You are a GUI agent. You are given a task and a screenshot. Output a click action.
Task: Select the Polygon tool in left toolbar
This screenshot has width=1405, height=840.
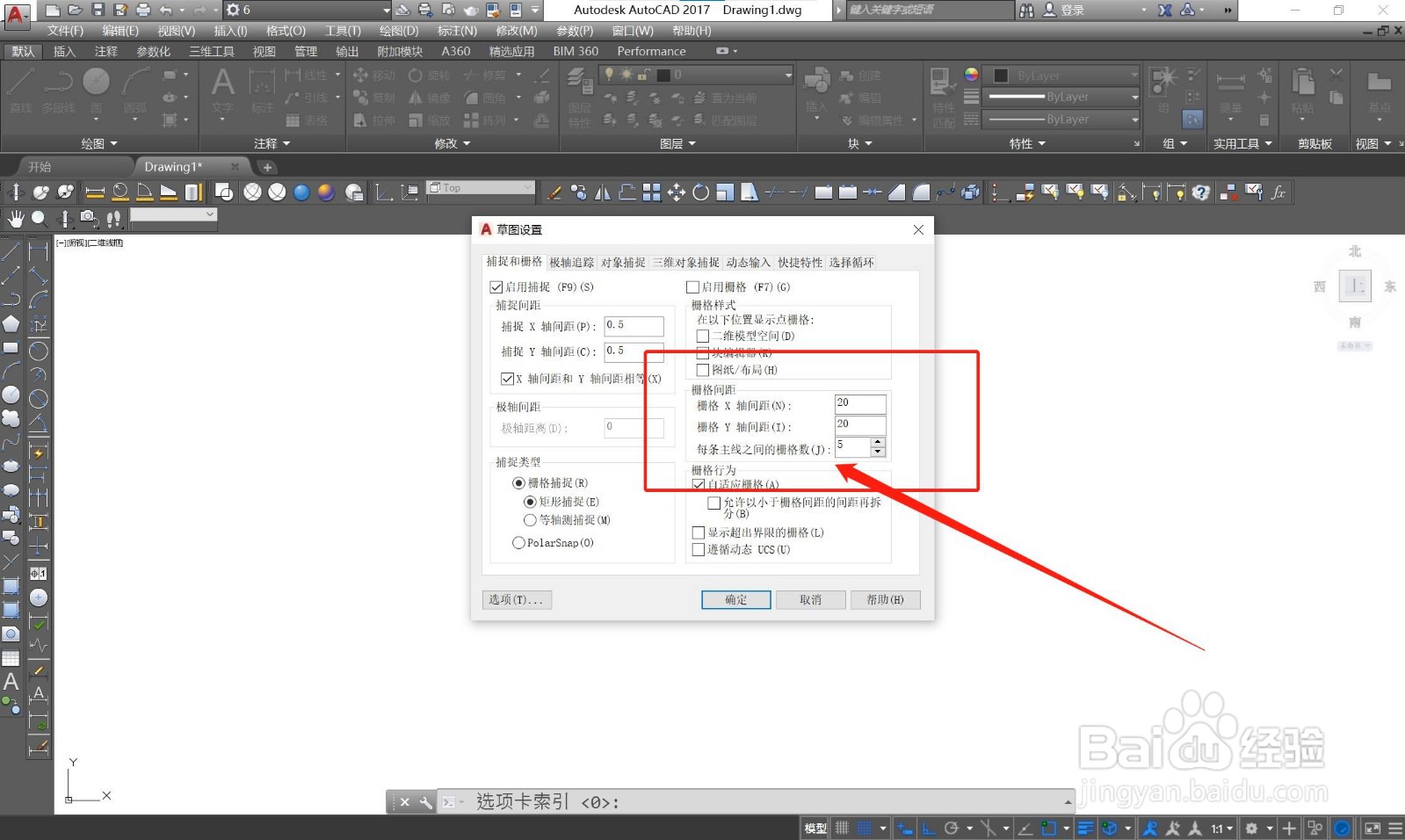[11, 324]
